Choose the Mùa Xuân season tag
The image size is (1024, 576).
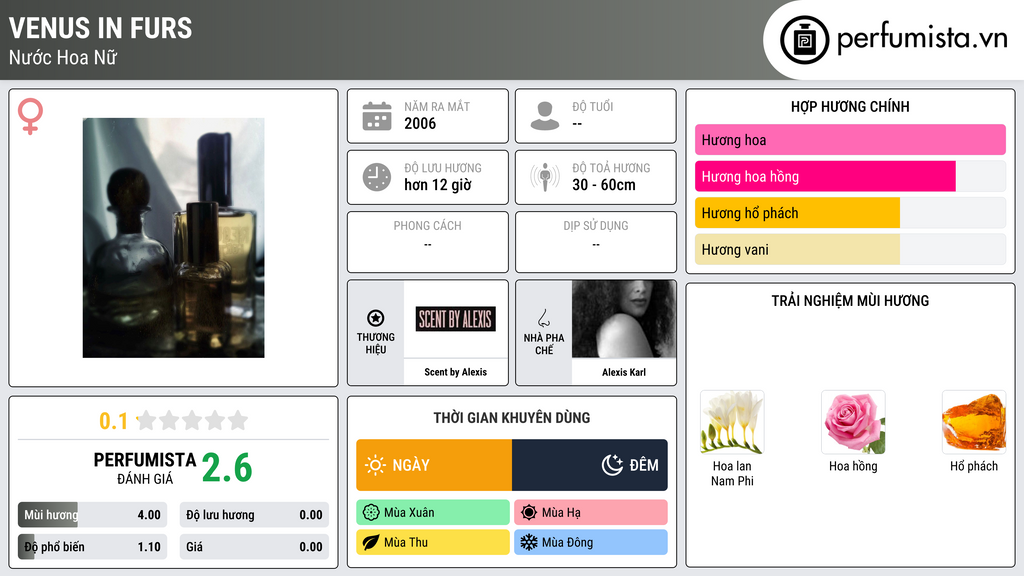click(433, 513)
